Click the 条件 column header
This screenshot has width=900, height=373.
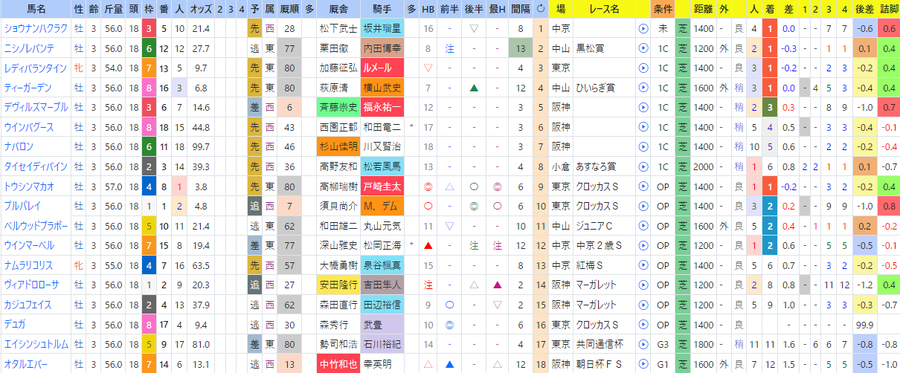(662, 9)
